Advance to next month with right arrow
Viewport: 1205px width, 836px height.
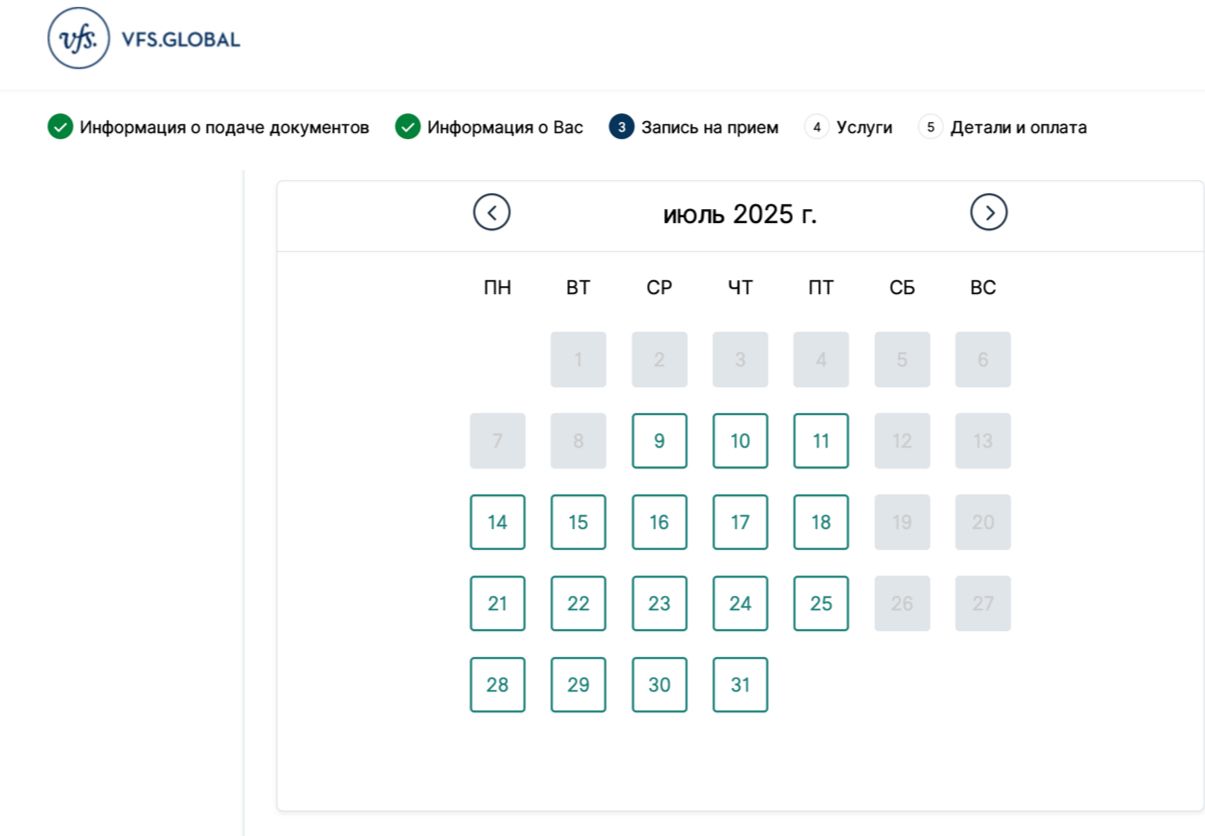[x=989, y=212]
